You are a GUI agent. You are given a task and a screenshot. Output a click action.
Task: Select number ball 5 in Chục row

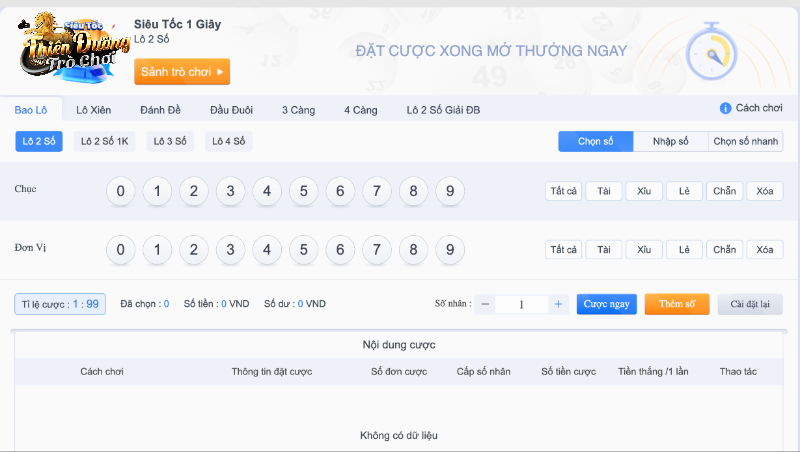point(303,191)
